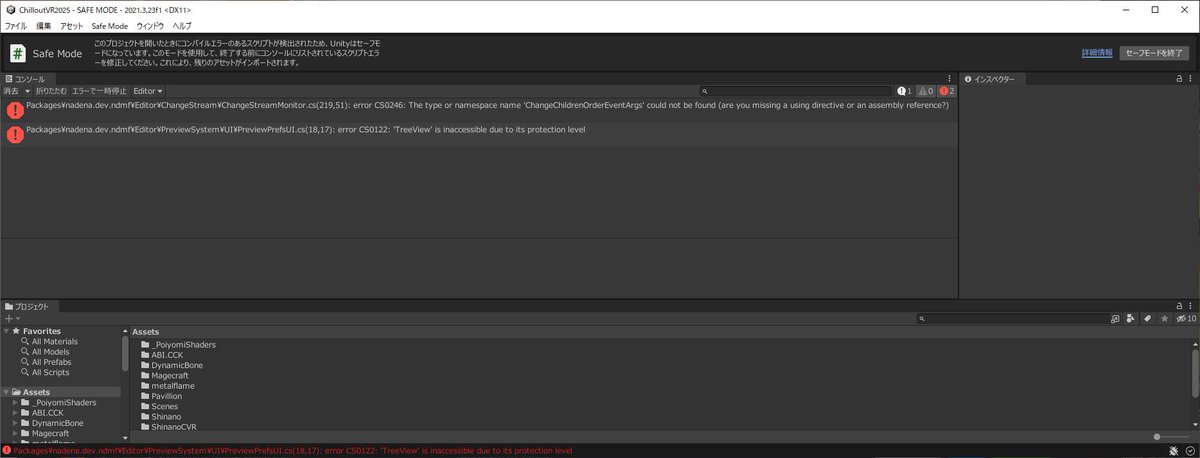Click the Console search field
The width and height of the screenshot is (1200, 458).
(x=795, y=91)
